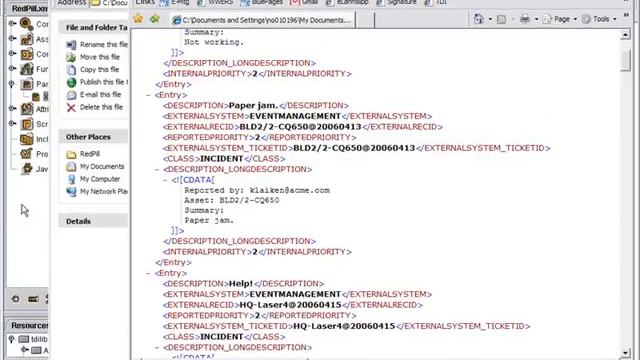Show more command bar items via double chevron
This screenshot has width=640, height=360.
pyautogui.click(x=627, y=15)
